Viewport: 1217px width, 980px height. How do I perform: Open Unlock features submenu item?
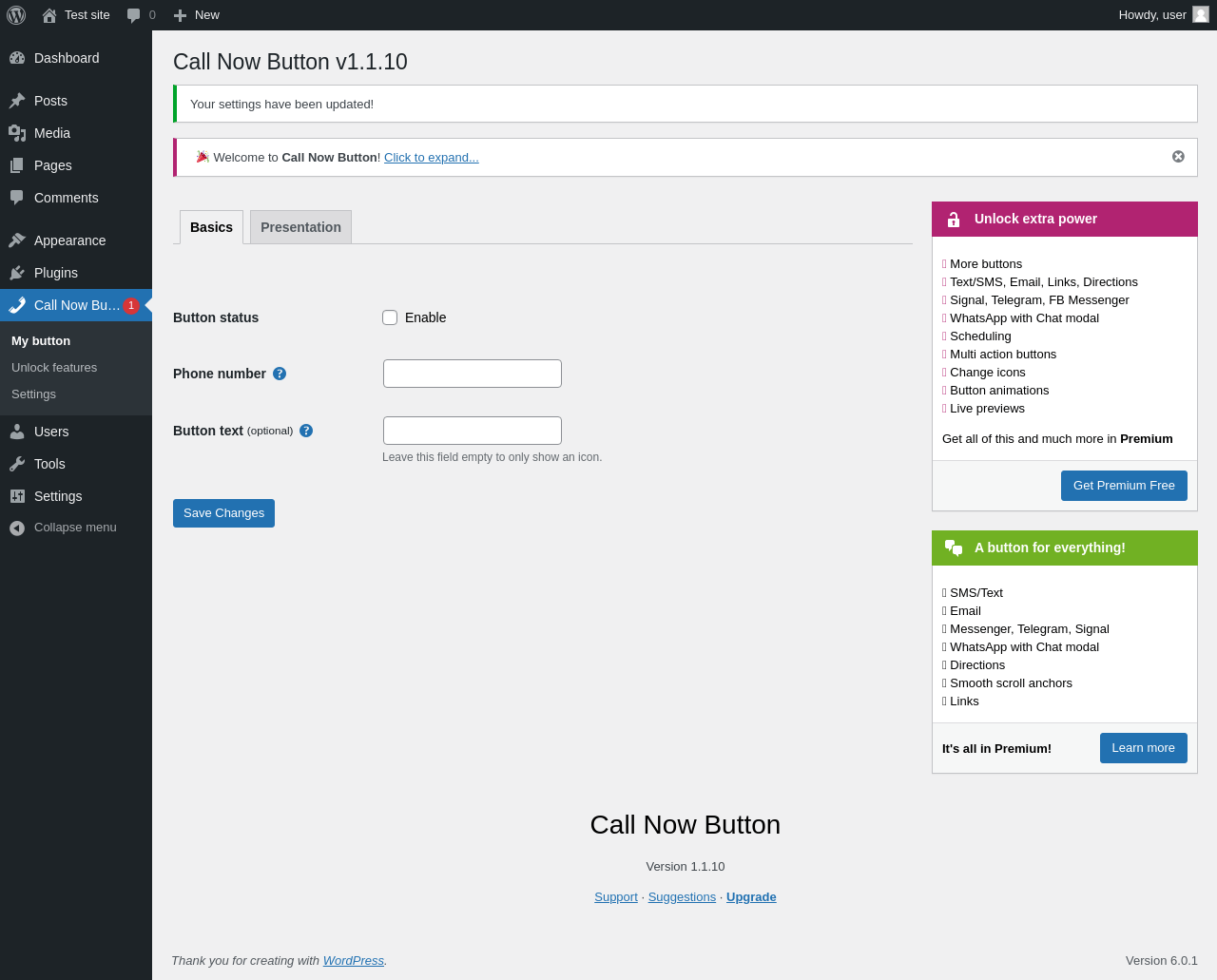[54, 368]
